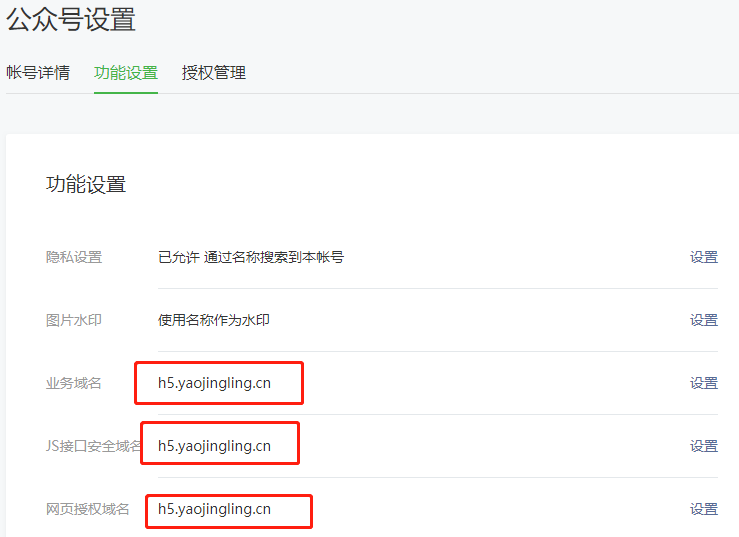Click the 使用名称作为水印 text
The height and width of the screenshot is (537, 739).
click(x=214, y=320)
